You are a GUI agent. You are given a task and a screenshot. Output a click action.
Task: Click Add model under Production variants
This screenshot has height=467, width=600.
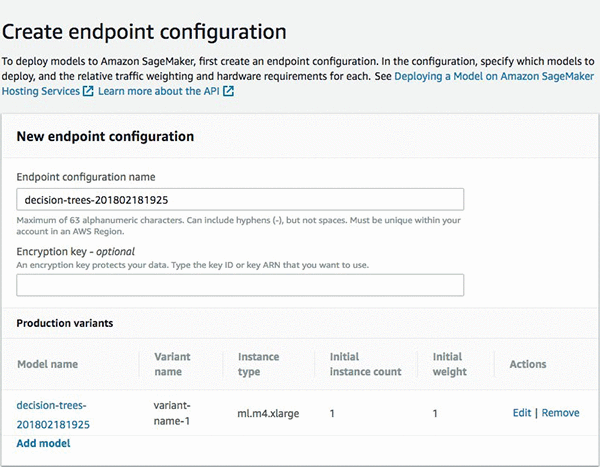click(x=43, y=442)
